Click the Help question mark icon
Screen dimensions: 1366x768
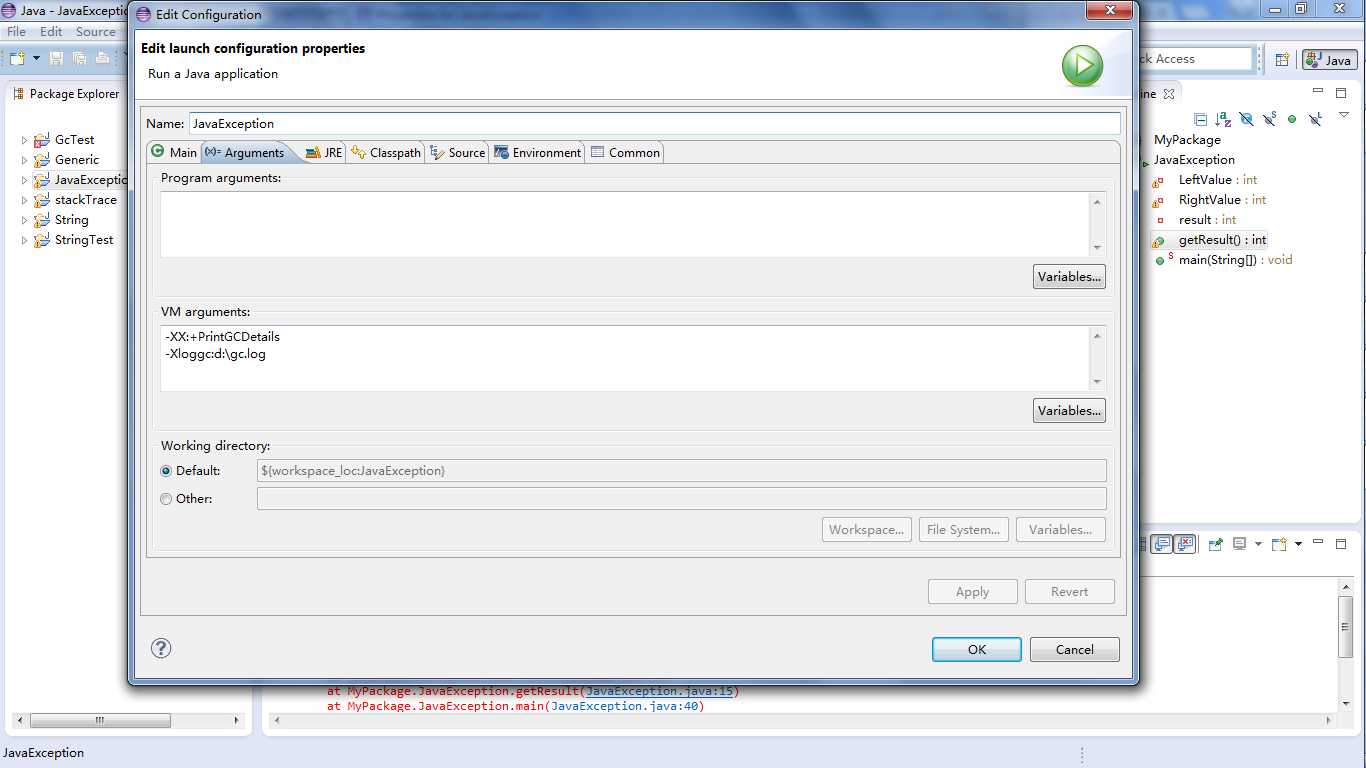click(x=161, y=648)
